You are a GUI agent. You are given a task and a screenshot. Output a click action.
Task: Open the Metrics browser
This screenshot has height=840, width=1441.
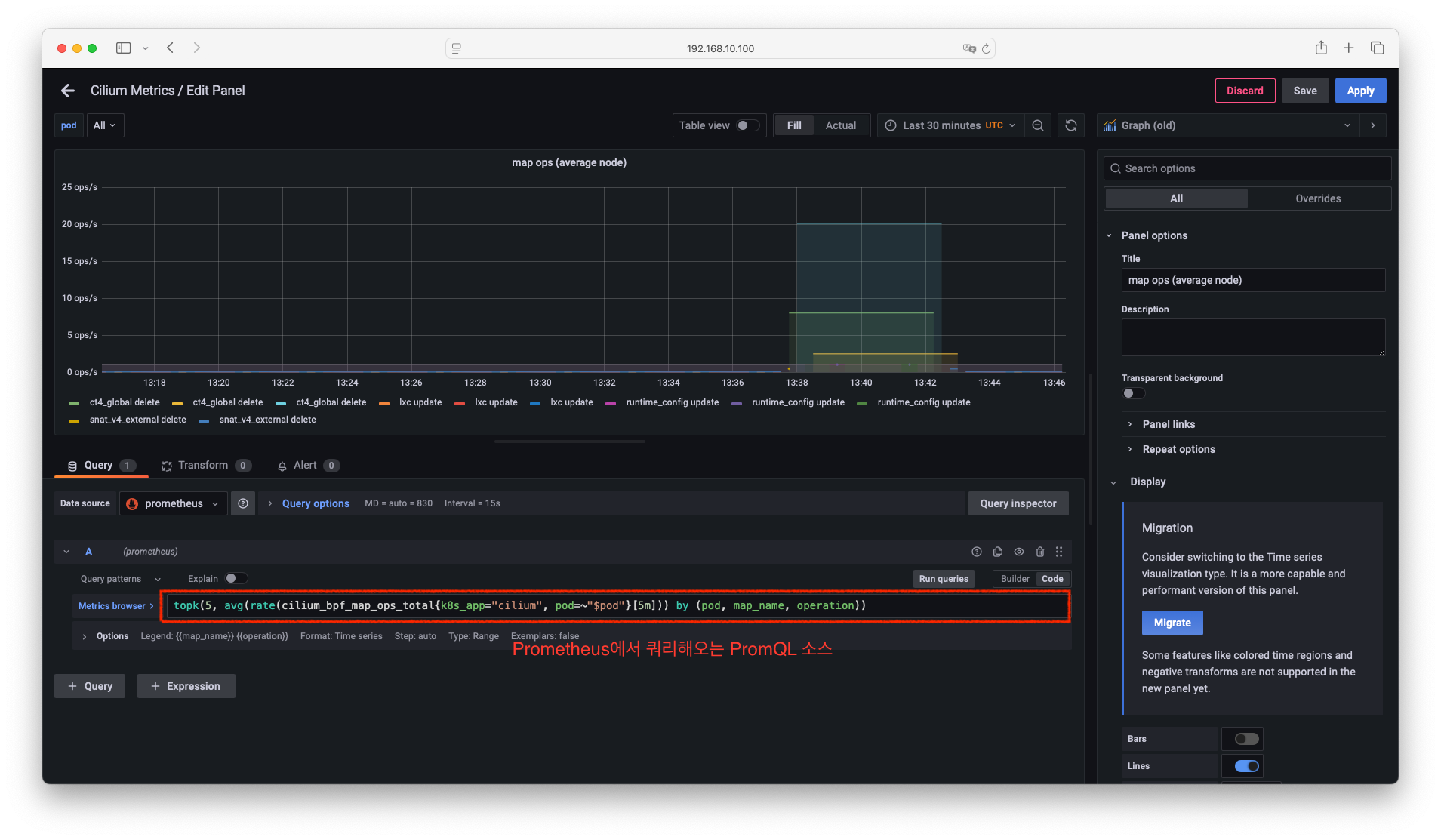pos(115,606)
